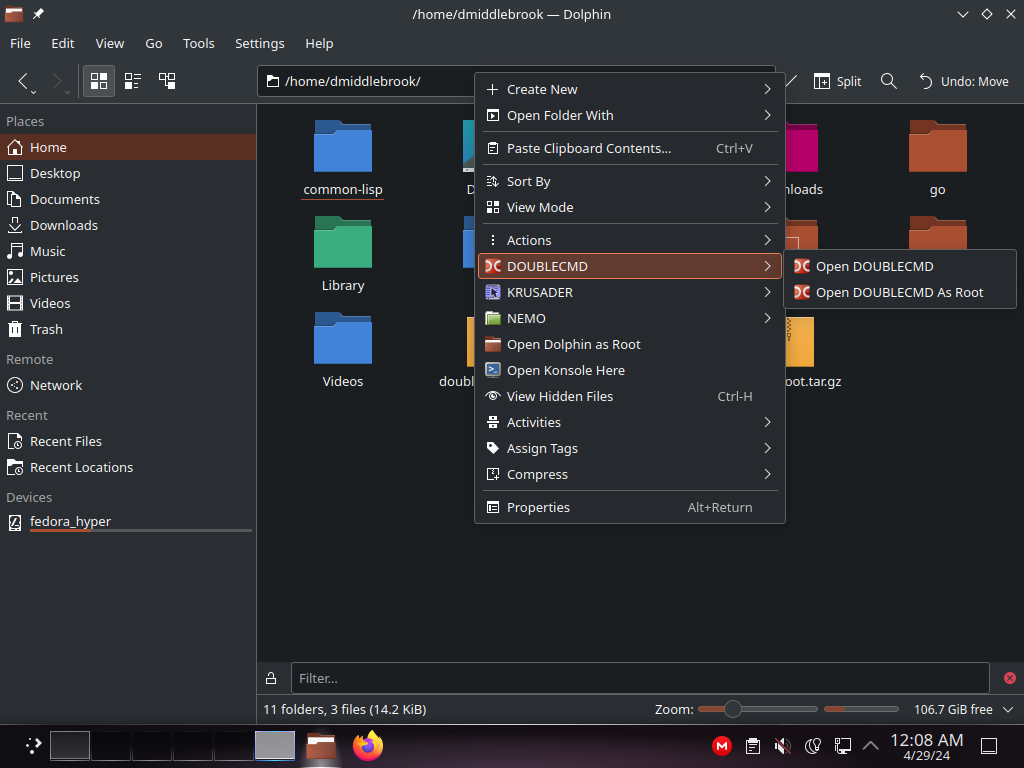Viewport: 1024px width, 768px height.
Task: Open the Settings menu
Action: coord(259,43)
